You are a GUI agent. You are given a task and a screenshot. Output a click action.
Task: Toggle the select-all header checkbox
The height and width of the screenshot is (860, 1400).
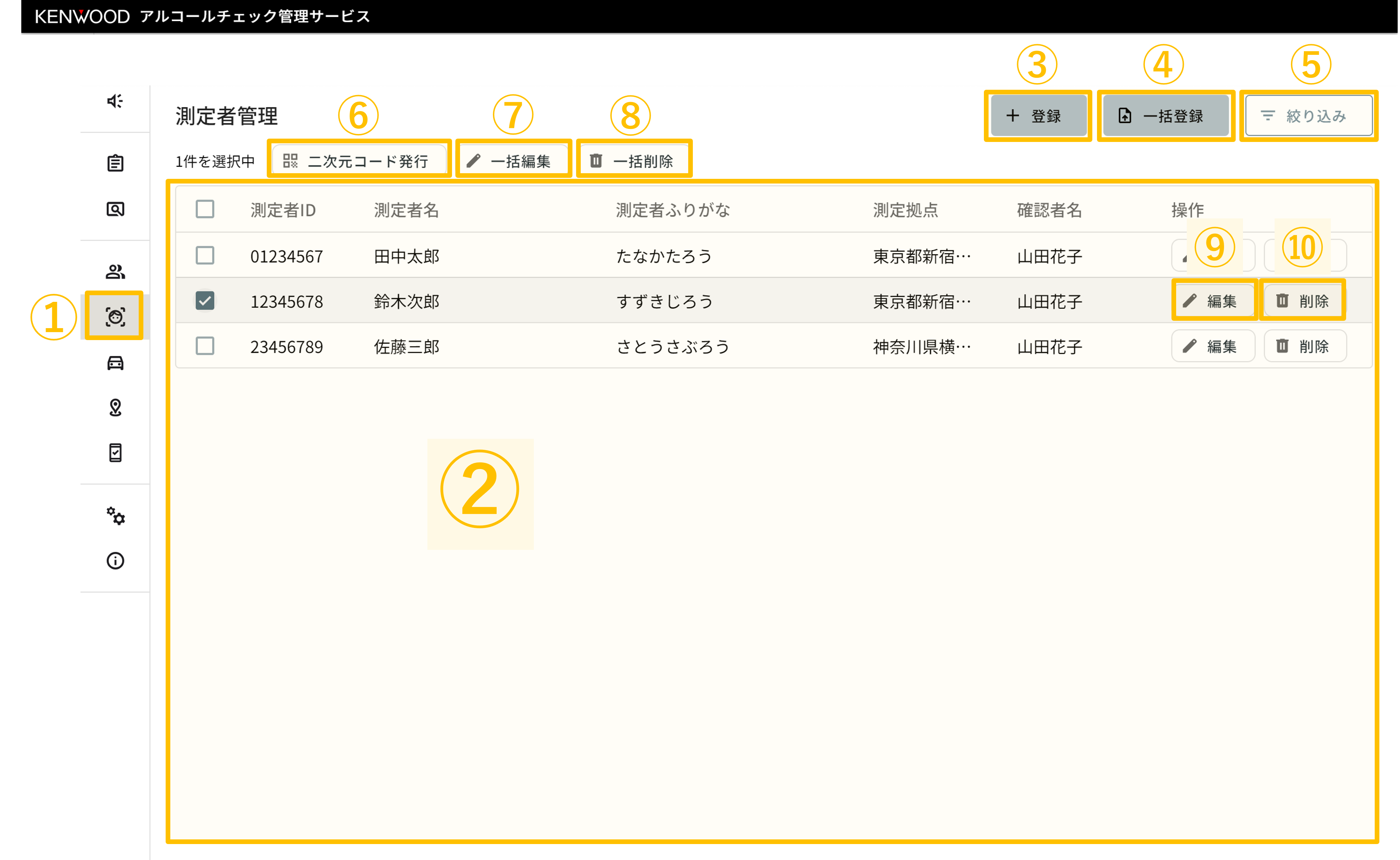(x=205, y=209)
